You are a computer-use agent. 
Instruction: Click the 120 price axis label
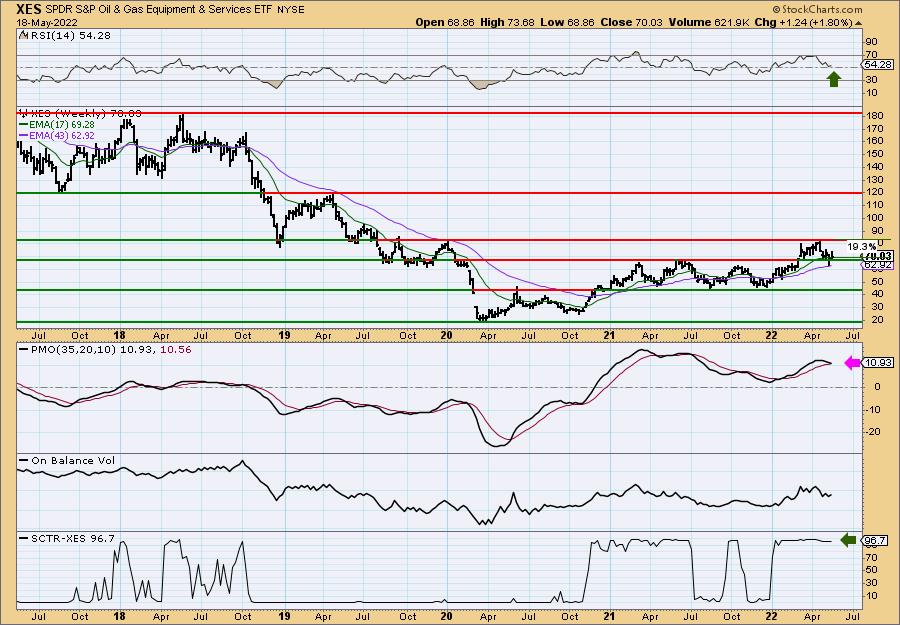point(874,192)
